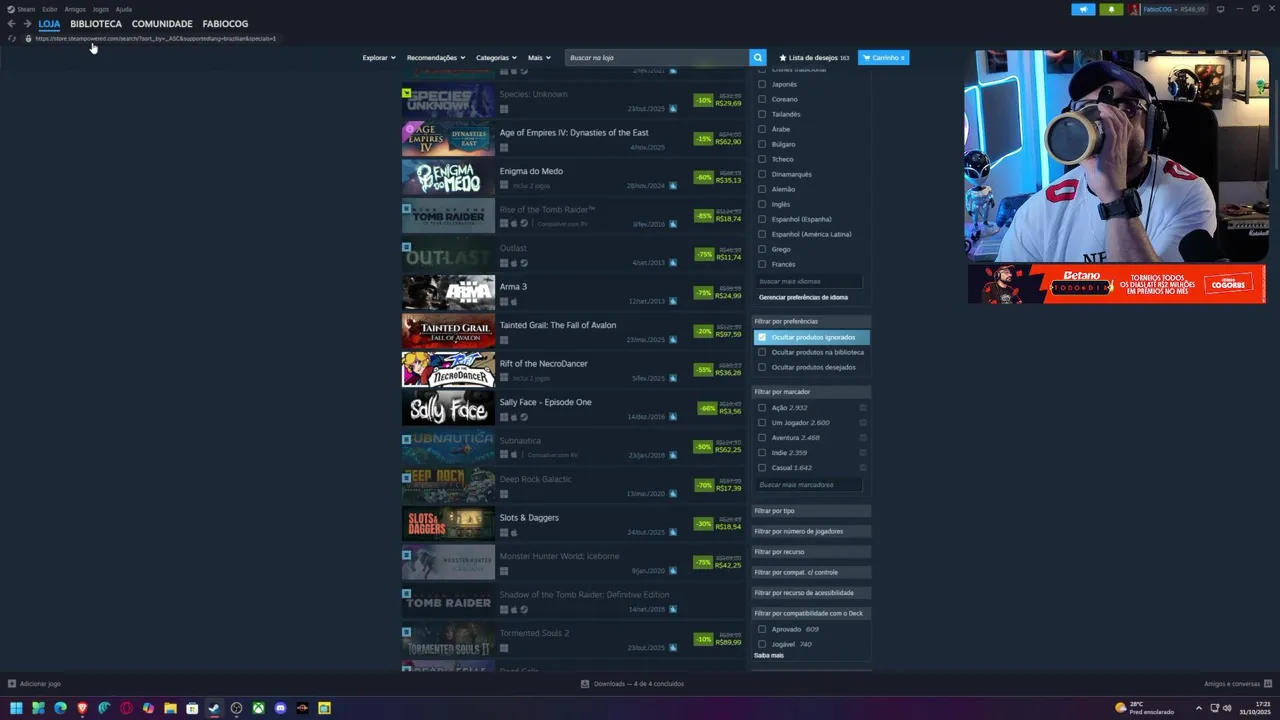
Task: Expand the Recomendações dropdown menu
Action: click(435, 58)
